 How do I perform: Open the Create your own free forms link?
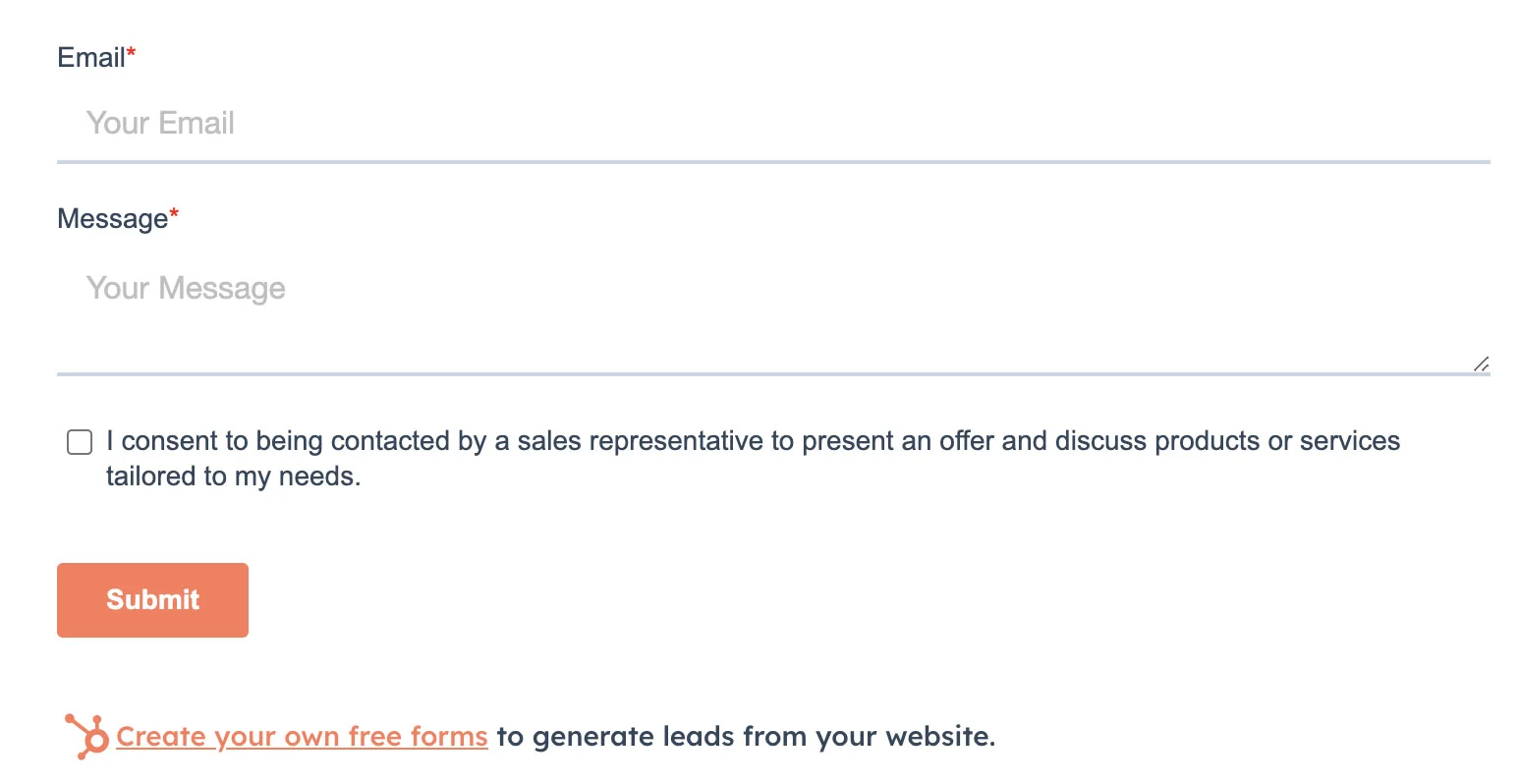pos(302,736)
